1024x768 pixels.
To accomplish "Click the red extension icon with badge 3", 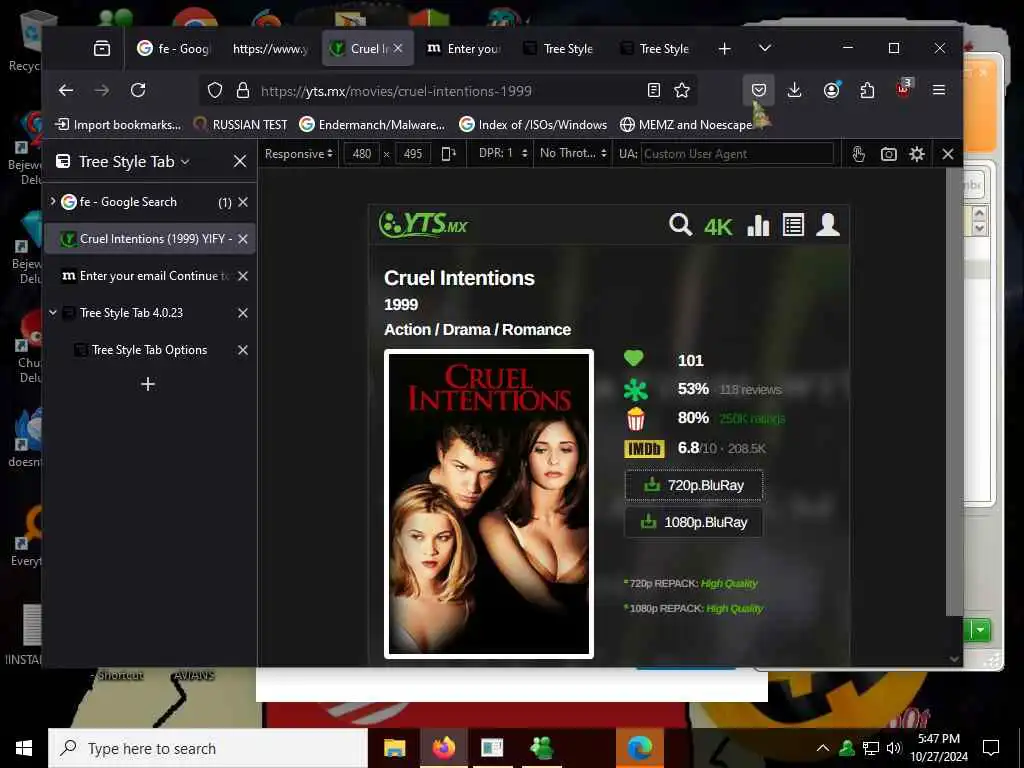I will [x=904, y=89].
